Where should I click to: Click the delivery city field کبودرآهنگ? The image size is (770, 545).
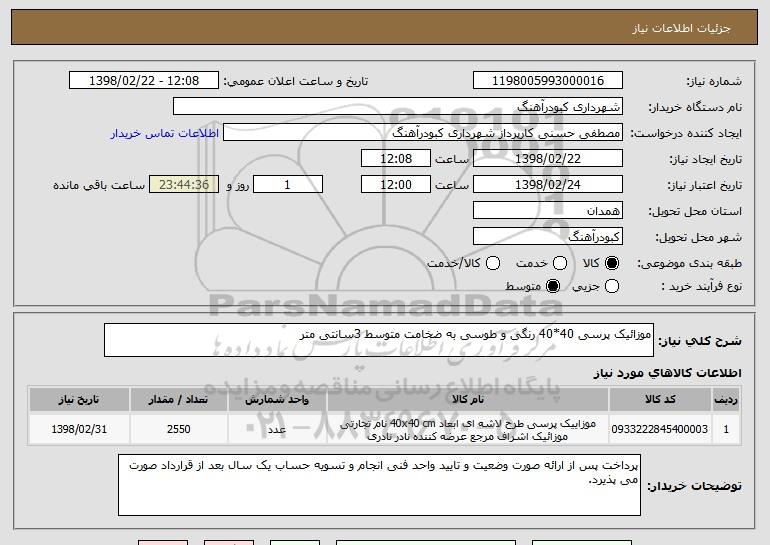tap(548, 237)
